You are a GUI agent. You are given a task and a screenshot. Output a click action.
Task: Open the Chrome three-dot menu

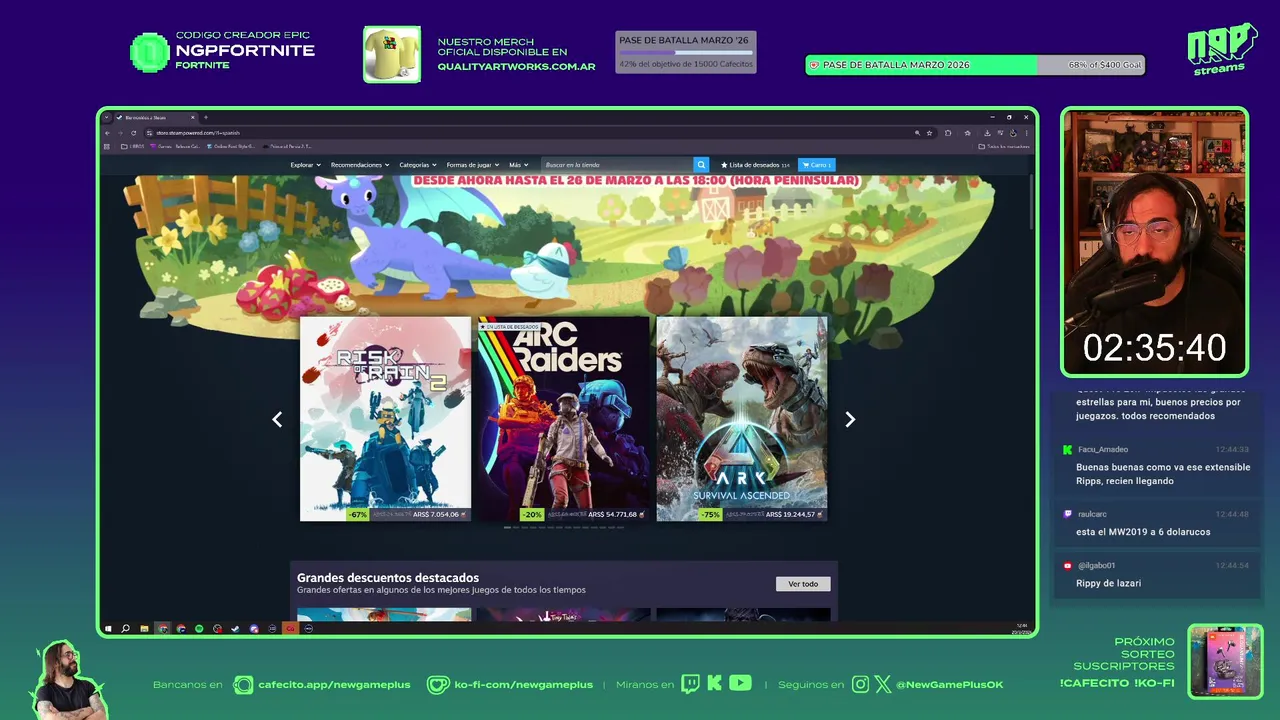pos(1026,133)
